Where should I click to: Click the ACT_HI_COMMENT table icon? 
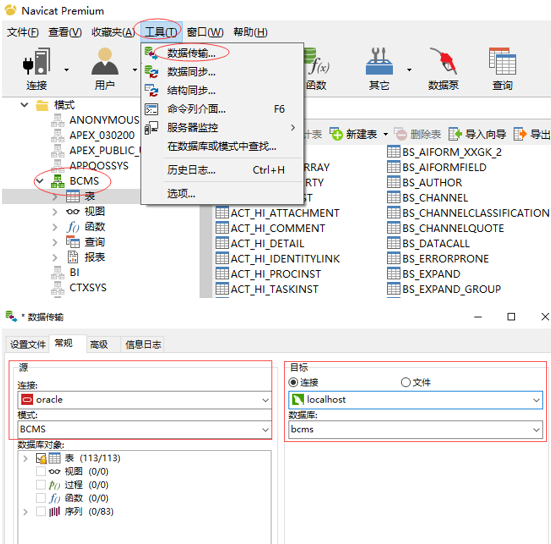(222, 228)
